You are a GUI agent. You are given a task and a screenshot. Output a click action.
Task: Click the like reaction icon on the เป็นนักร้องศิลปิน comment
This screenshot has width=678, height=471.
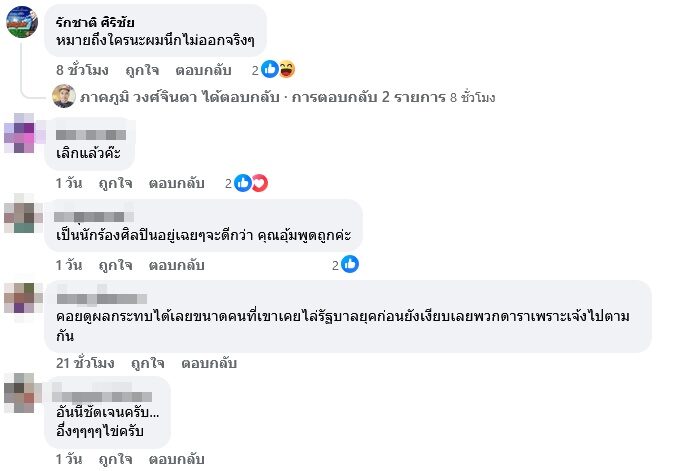(x=350, y=265)
